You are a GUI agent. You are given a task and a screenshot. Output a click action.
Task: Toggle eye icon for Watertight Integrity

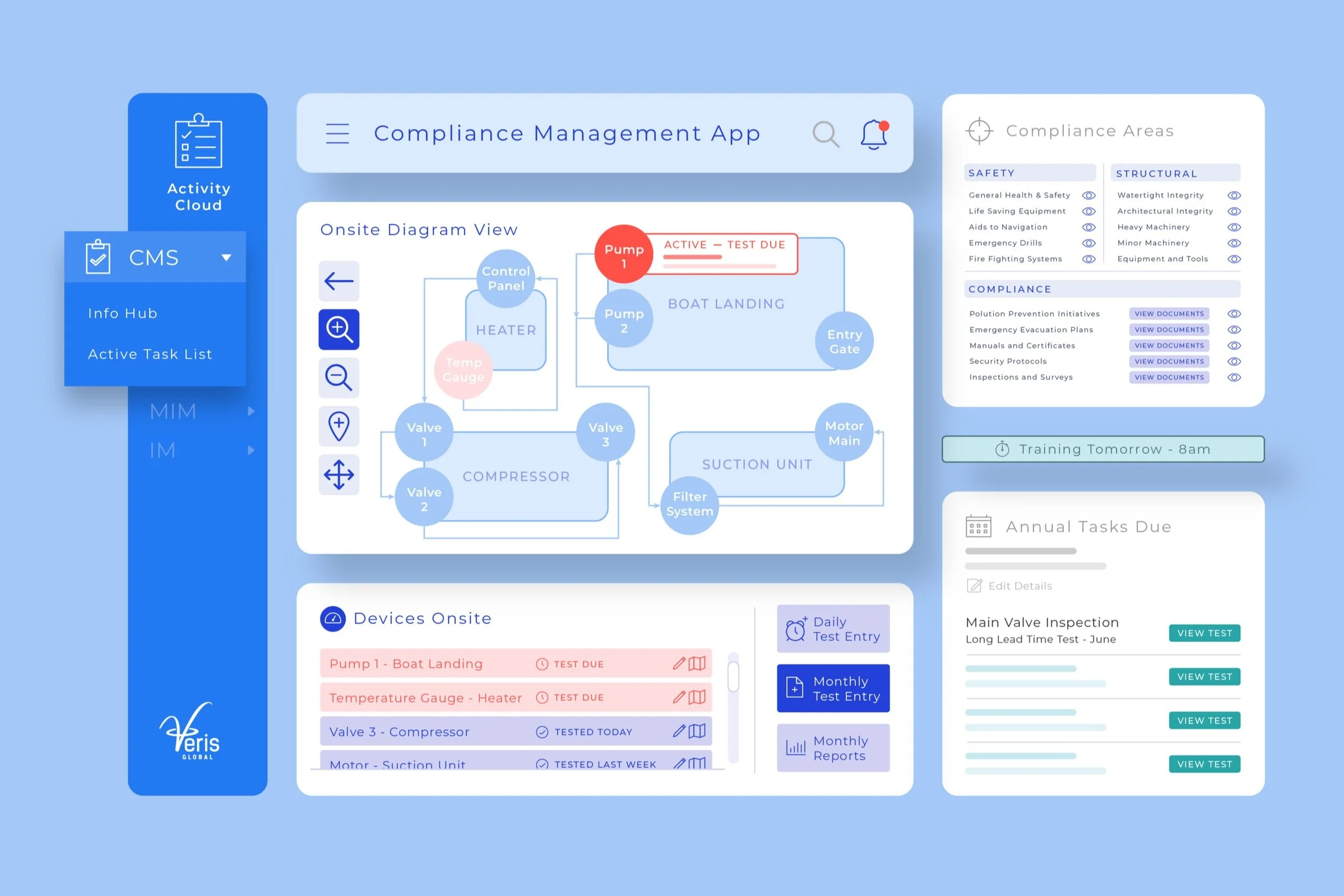pyautogui.click(x=1234, y=196)
